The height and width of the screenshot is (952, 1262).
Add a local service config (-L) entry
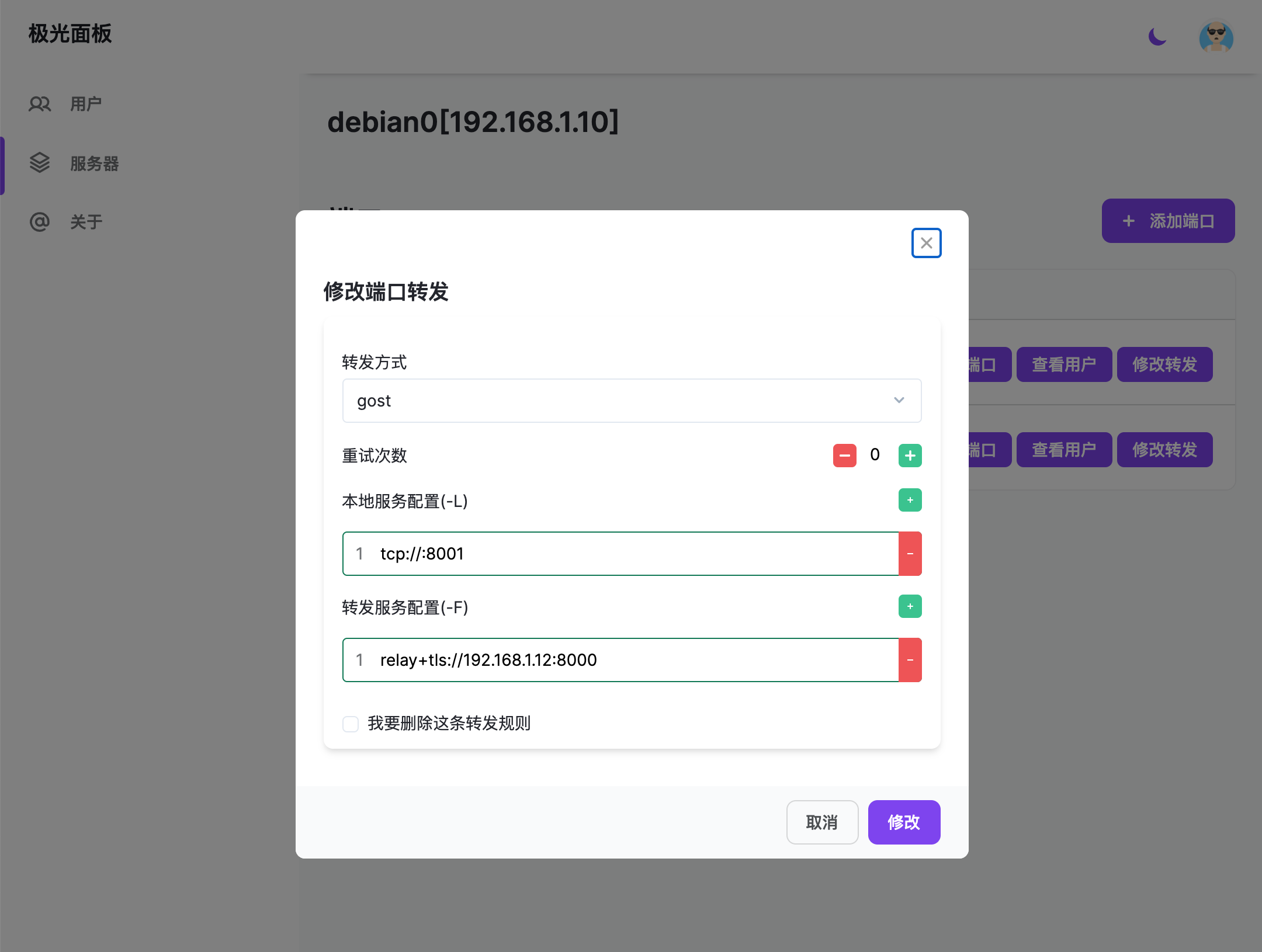[910, 500]
